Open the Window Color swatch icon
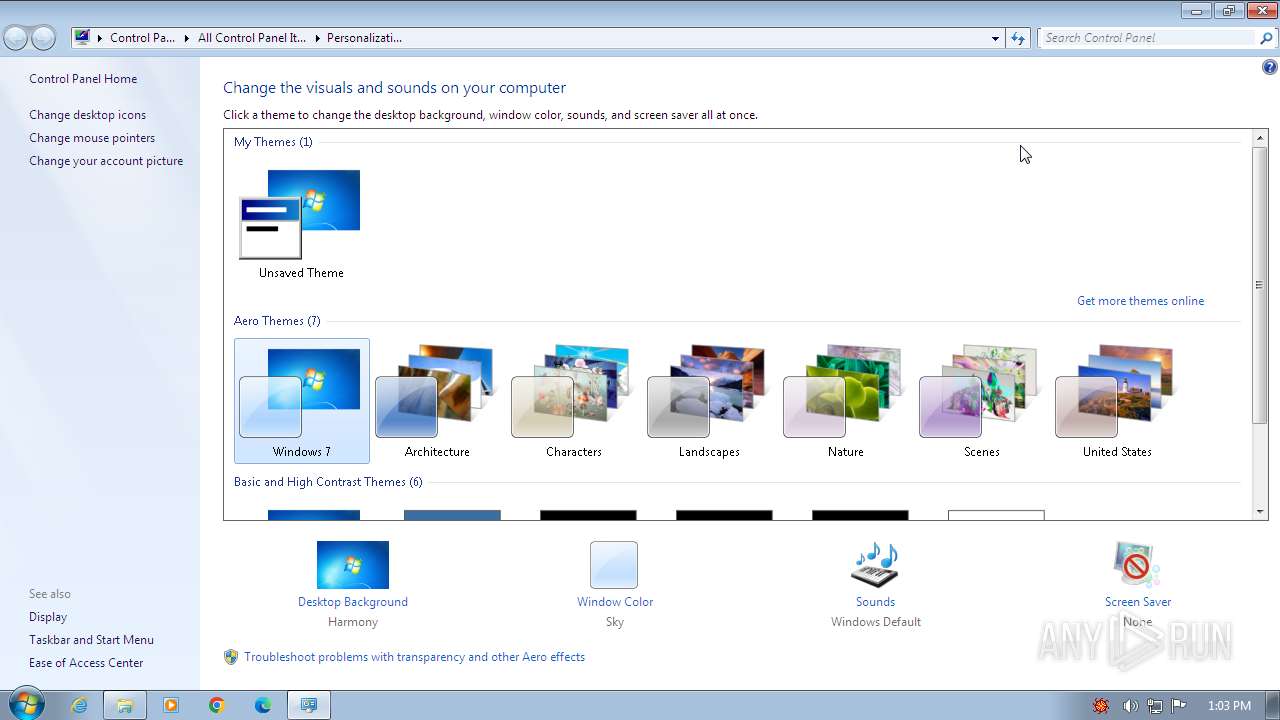Image resolution: width=1280 pixels, height=720 pixels. [614, 565]
